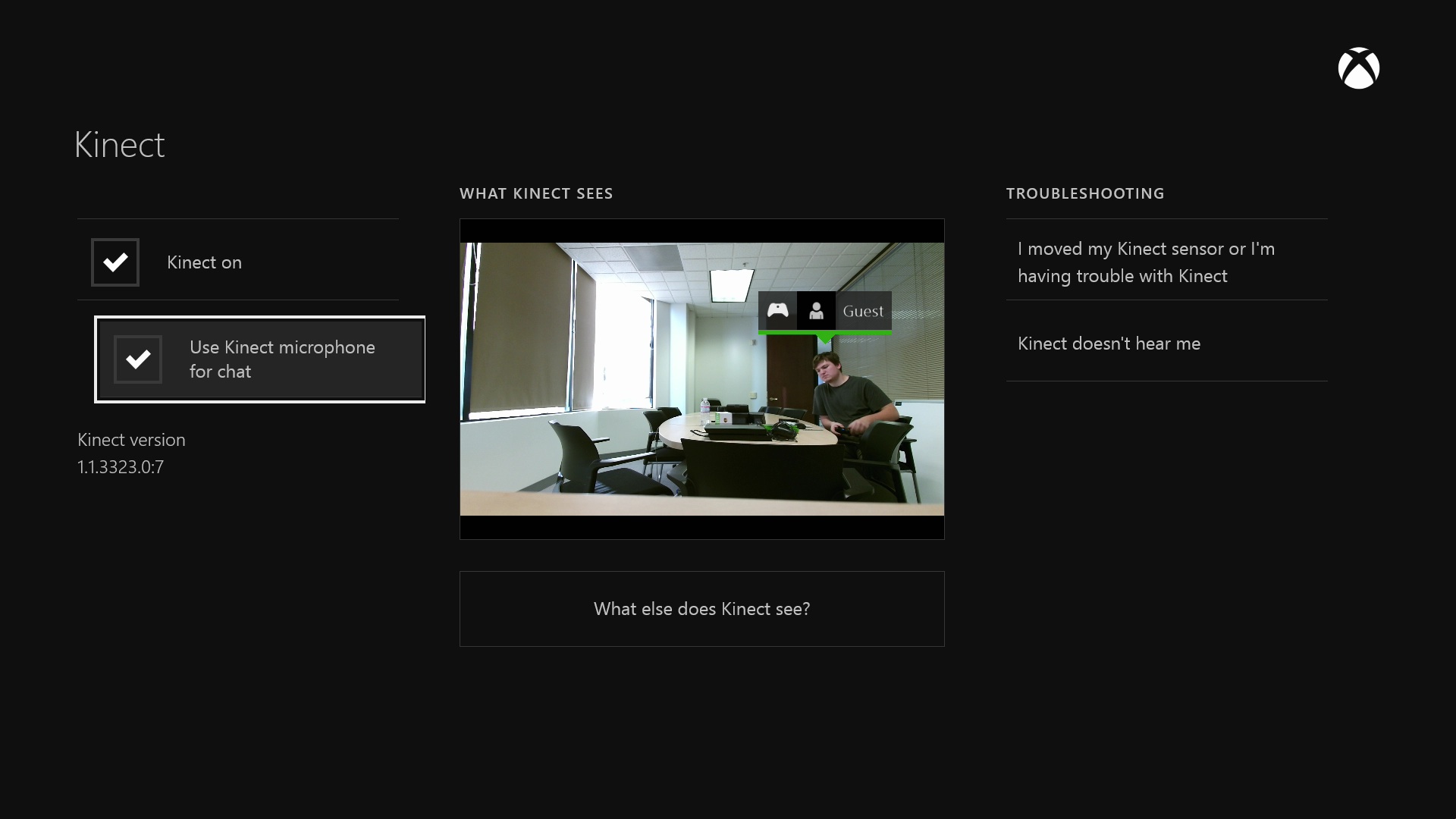Click the checkmark inside the Kinect on box
Screen dimensions: 1456x819
coord(115,262)
